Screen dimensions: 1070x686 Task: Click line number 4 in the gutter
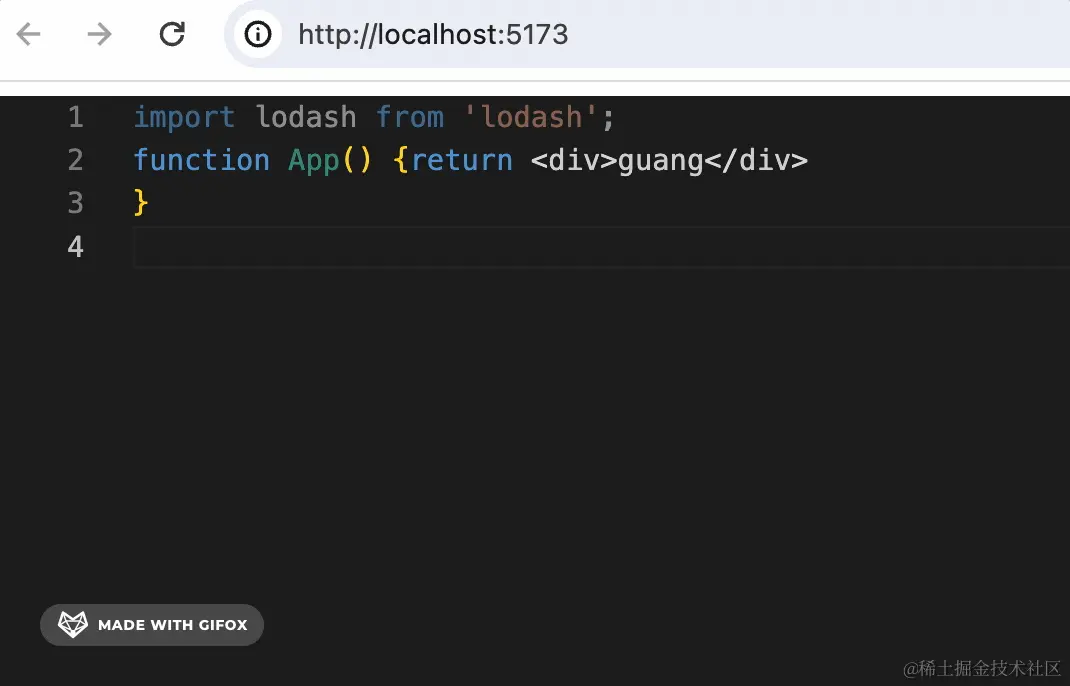(x=76, y=246)
